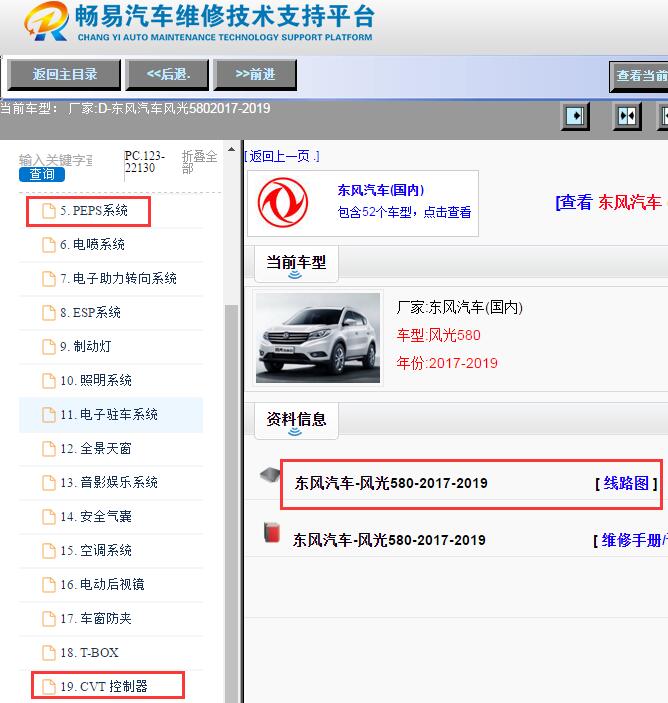
Task: Click PC.123-22130 text in sidebar
Action: pos(144,162)
